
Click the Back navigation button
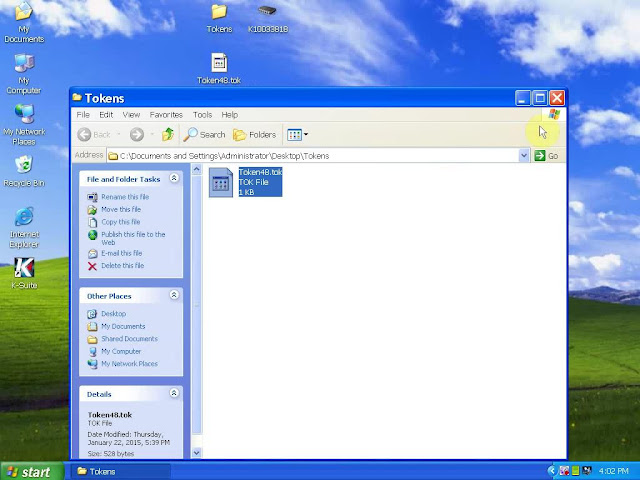94,134
